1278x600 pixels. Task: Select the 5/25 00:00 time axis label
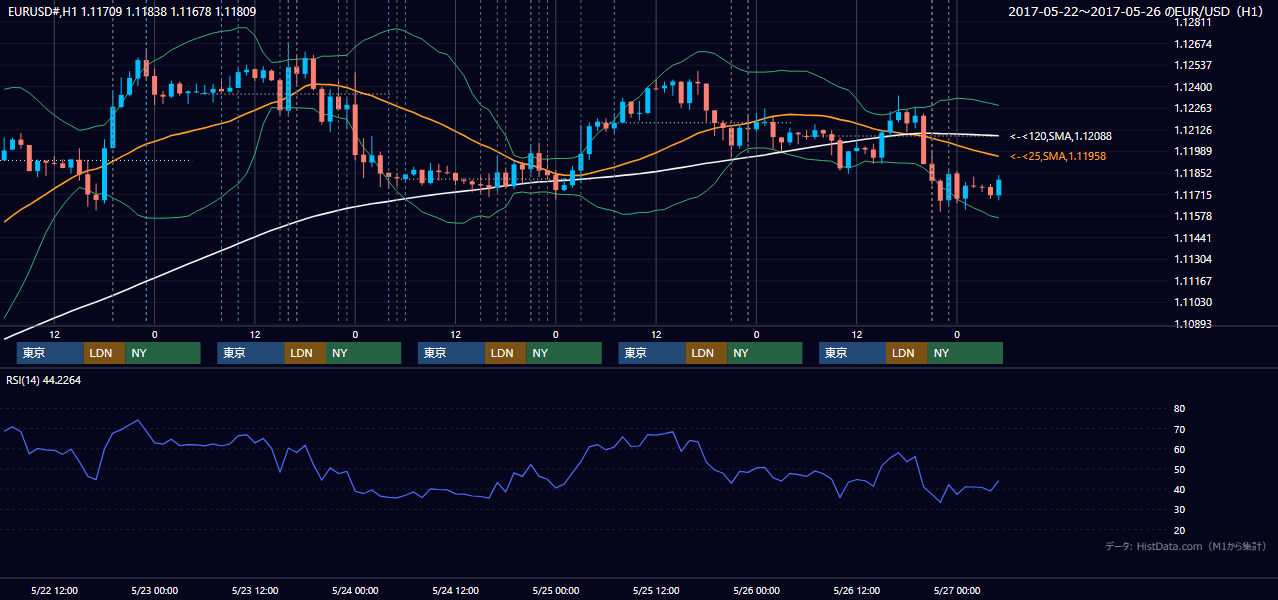pos(556,590)
